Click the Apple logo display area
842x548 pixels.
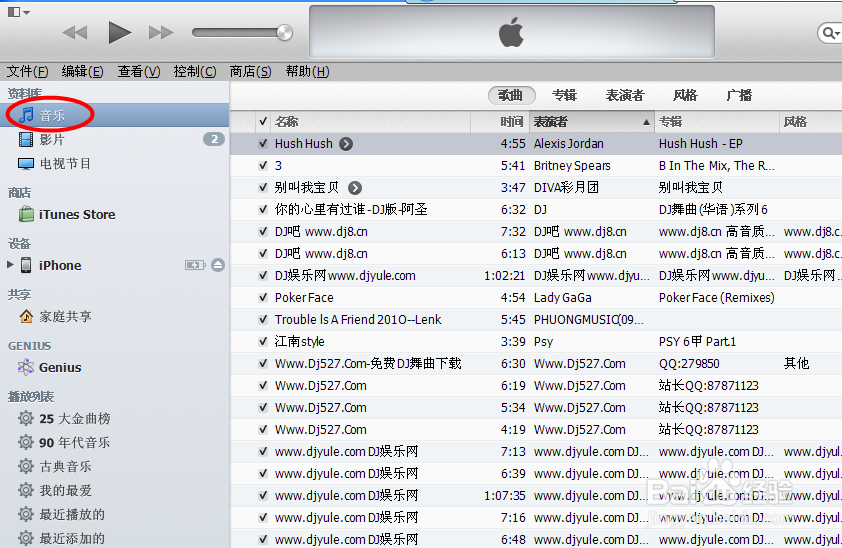click(x=512, y=32)
